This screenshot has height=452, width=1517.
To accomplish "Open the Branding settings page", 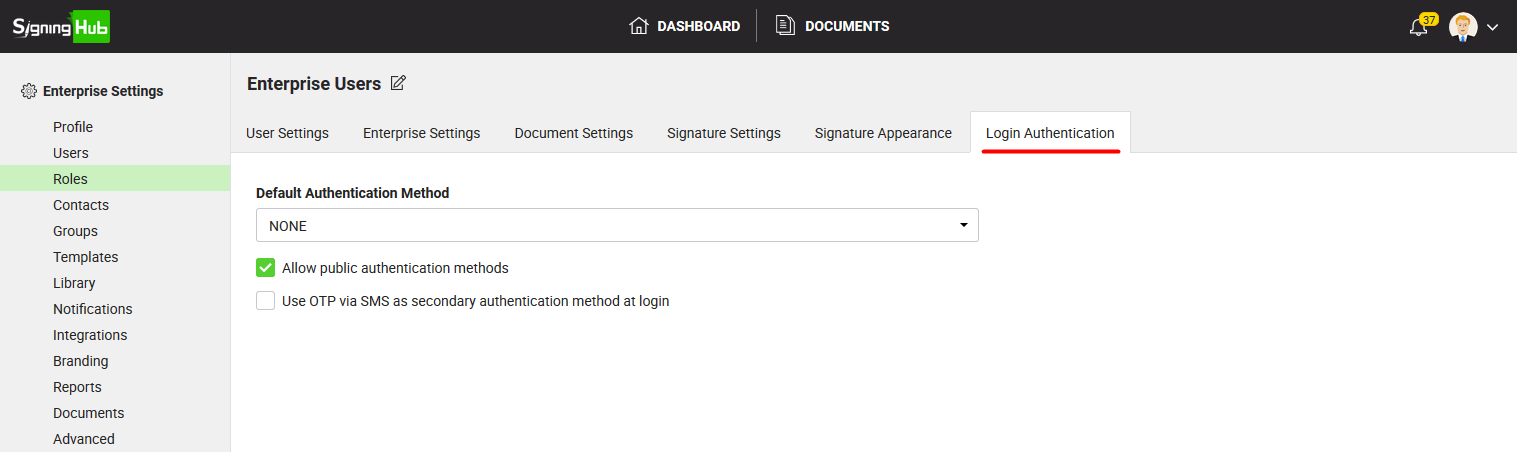I will click(x=81, y=361).
